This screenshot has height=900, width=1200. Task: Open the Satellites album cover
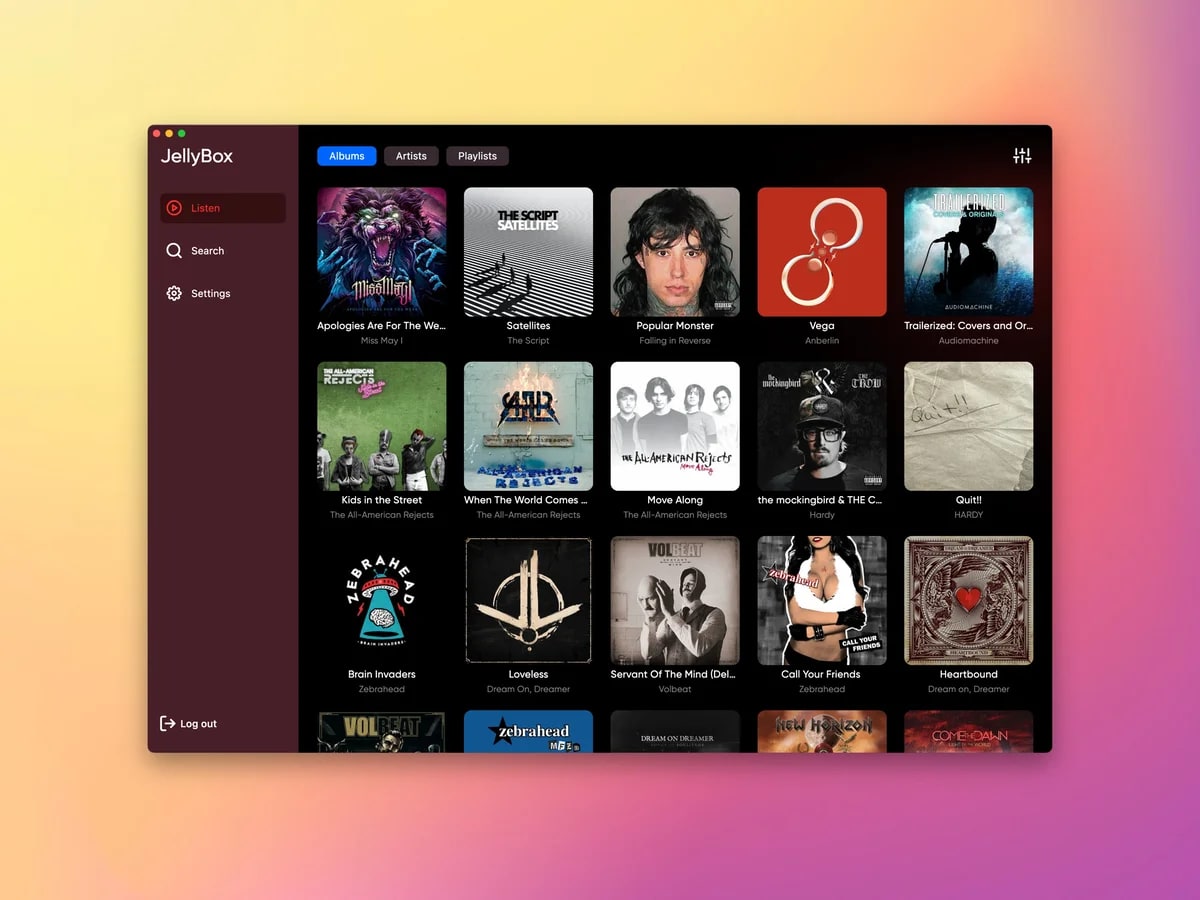pos(528,252)
